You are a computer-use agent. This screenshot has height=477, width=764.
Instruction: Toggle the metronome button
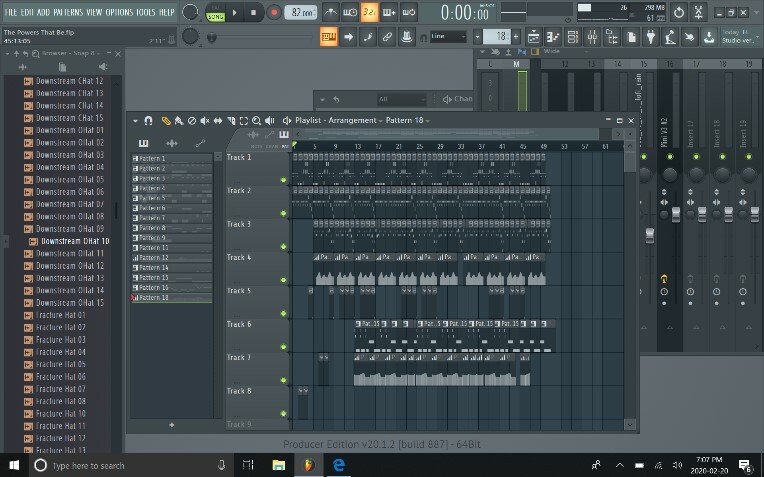click(x=331, y=13)
